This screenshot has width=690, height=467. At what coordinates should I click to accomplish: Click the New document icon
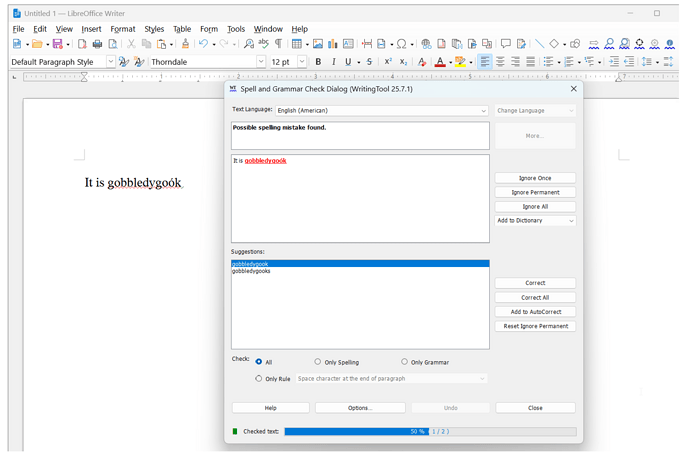pyautogui.click(x=17, y=44)
